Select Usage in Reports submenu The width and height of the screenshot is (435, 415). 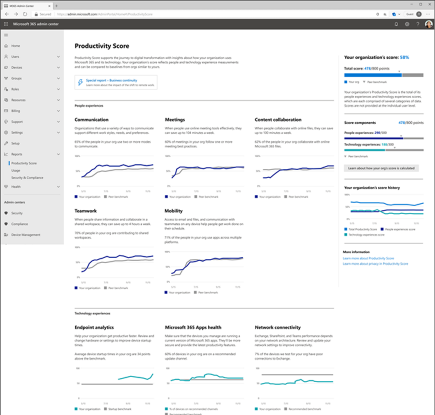[x=16, y=170]
